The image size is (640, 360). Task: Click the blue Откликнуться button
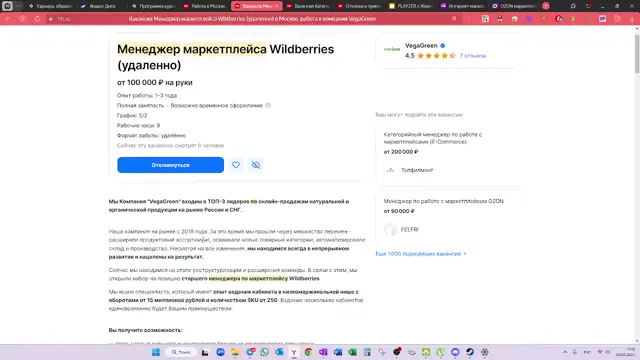click(170, 165)
